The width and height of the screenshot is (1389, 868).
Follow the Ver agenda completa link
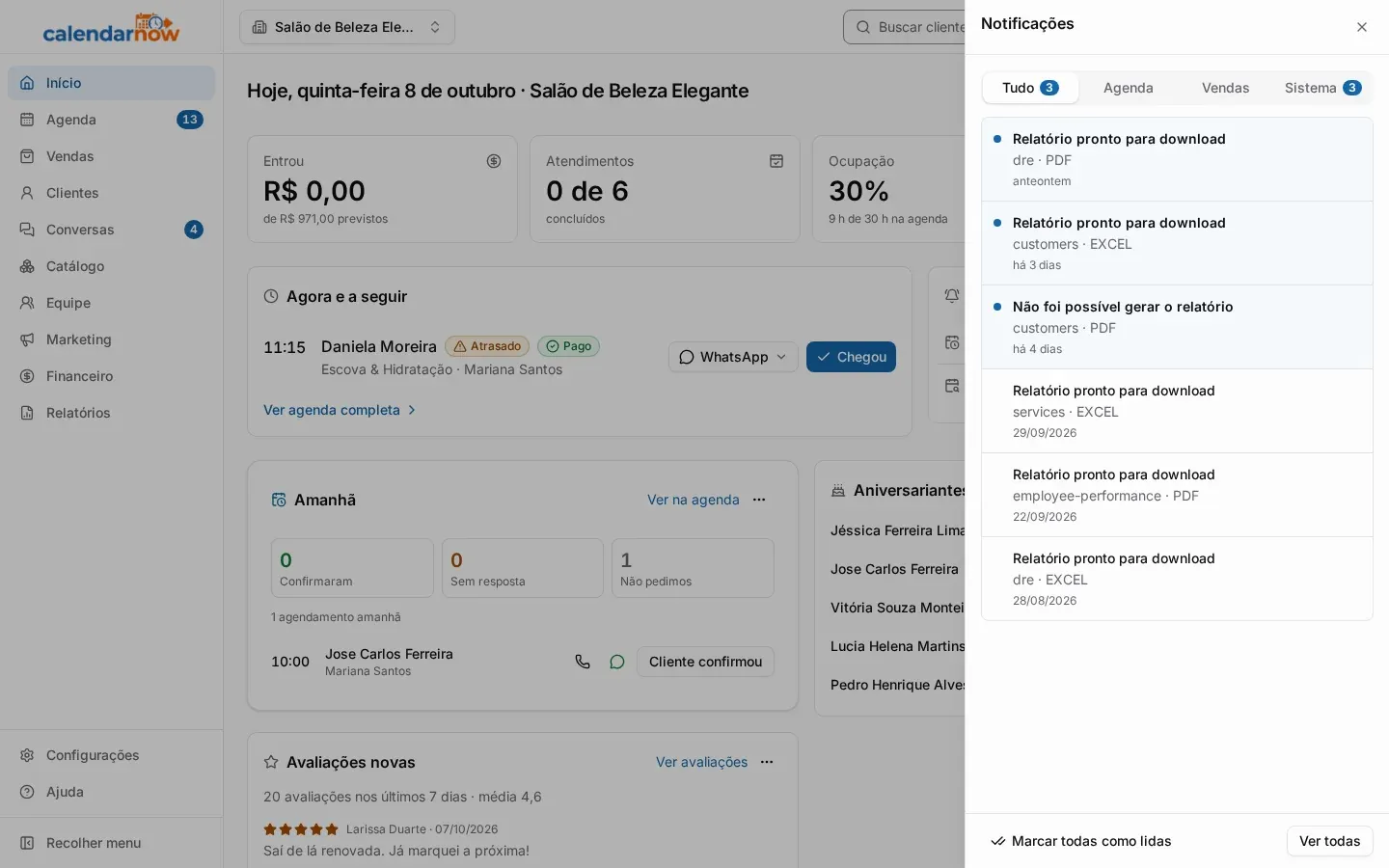pyautogui.click(x=340, y=410)
